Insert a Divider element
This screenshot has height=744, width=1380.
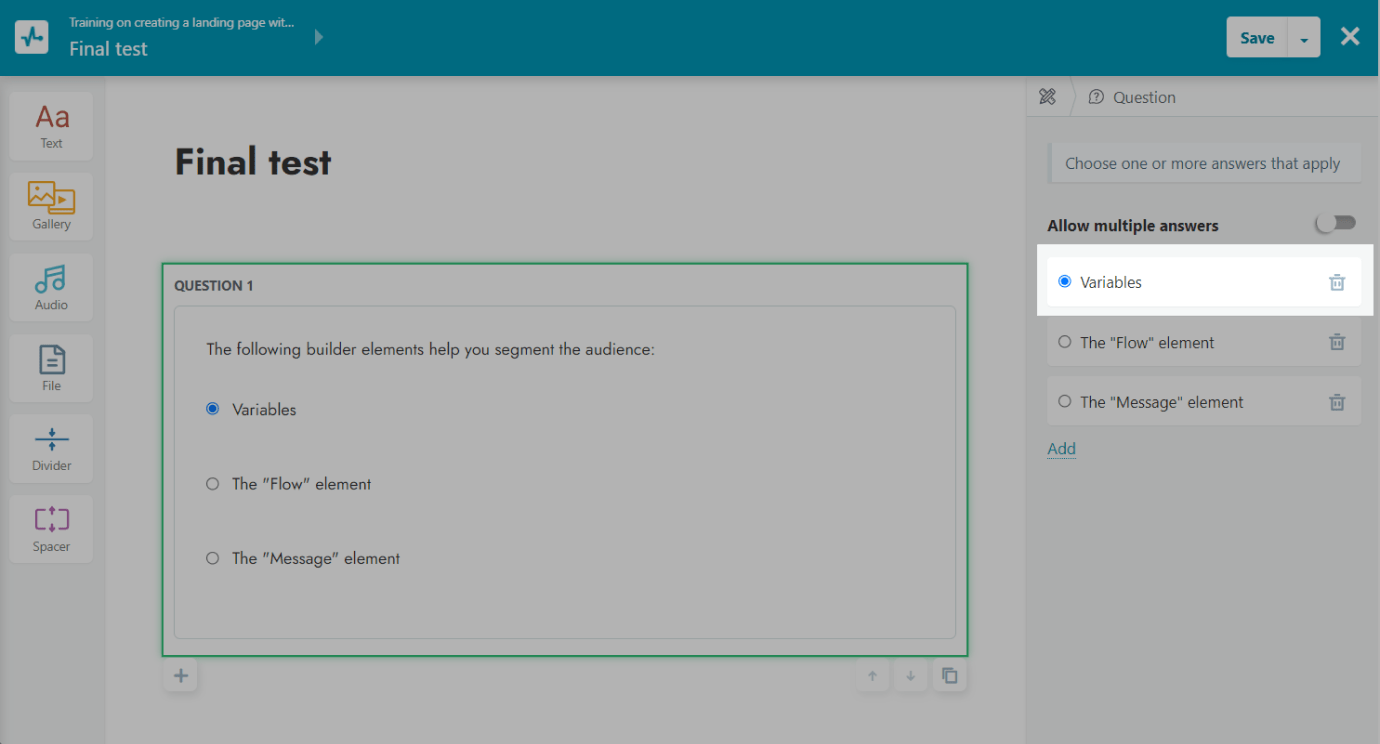(x=51, y=448)
